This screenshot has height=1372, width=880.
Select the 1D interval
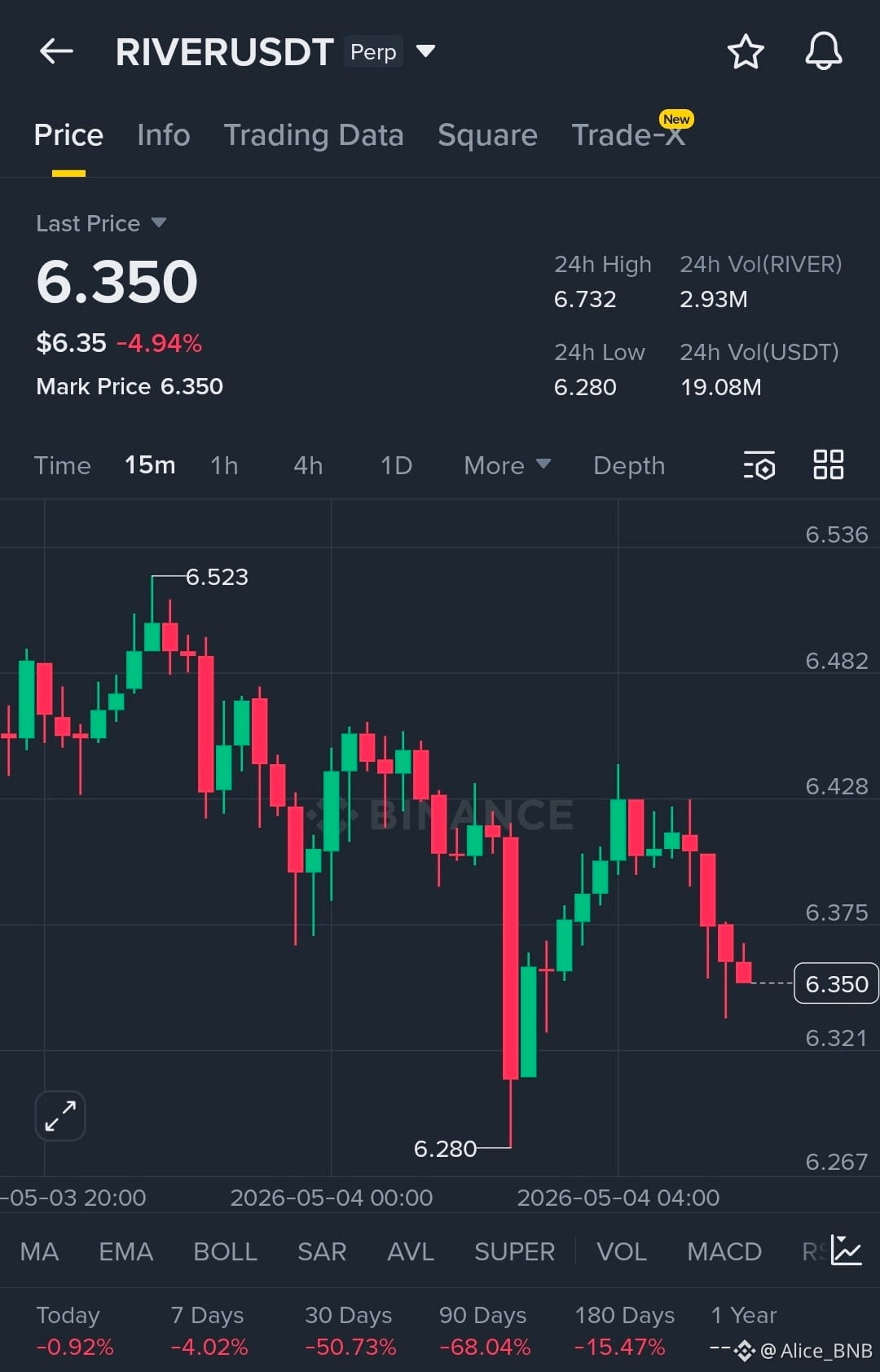396,465
